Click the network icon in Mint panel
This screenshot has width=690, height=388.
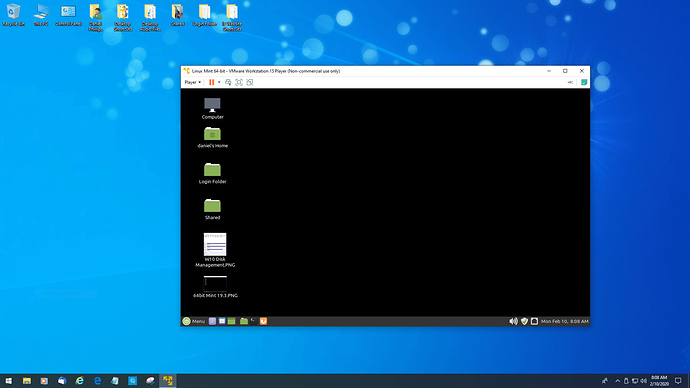pyautogui.click(x=534, y=321)
